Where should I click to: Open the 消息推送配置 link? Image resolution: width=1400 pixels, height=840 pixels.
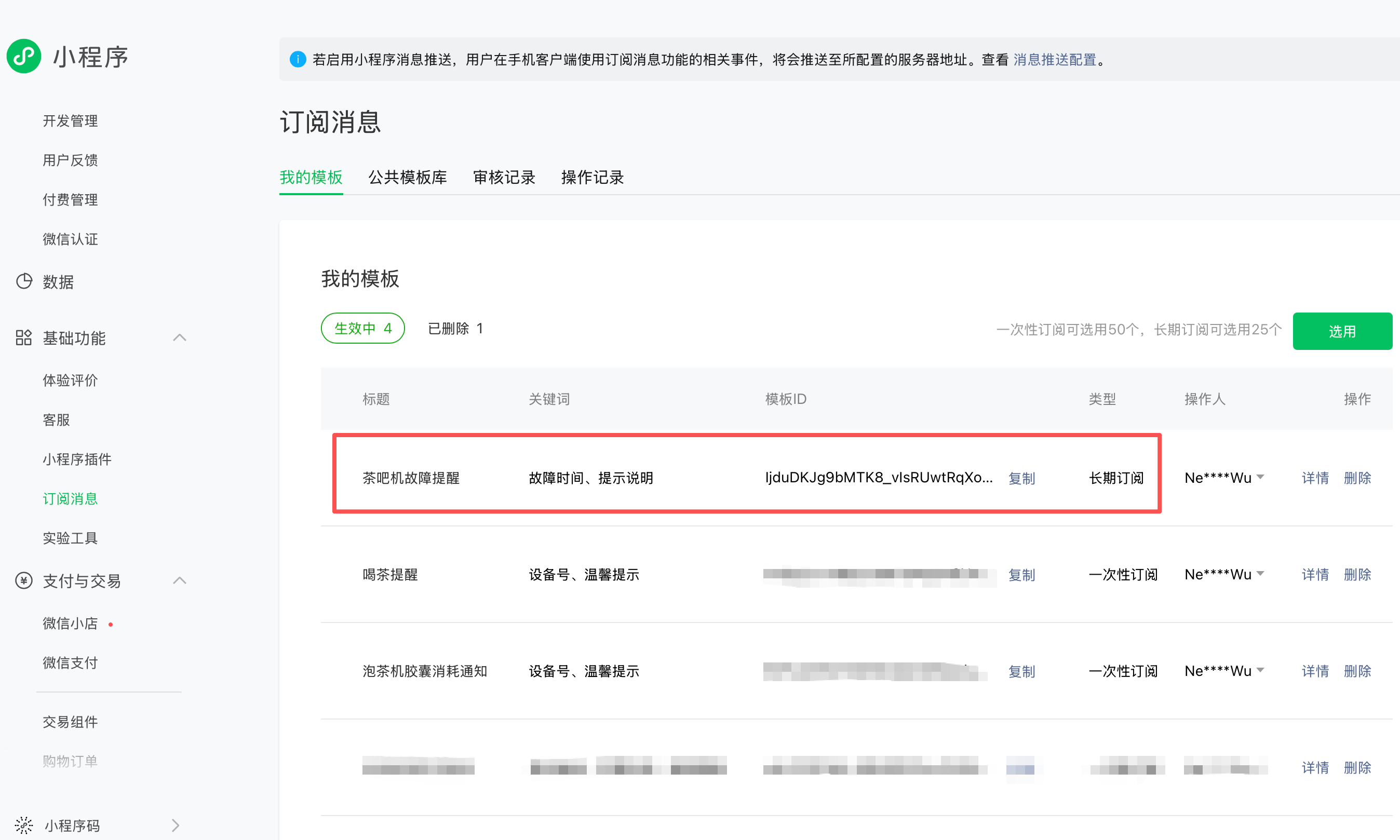pos(1054,59)
